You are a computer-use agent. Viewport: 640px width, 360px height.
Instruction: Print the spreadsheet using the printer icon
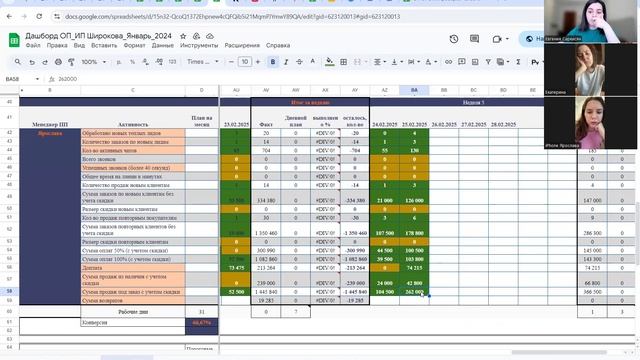(x=58, y=62)
